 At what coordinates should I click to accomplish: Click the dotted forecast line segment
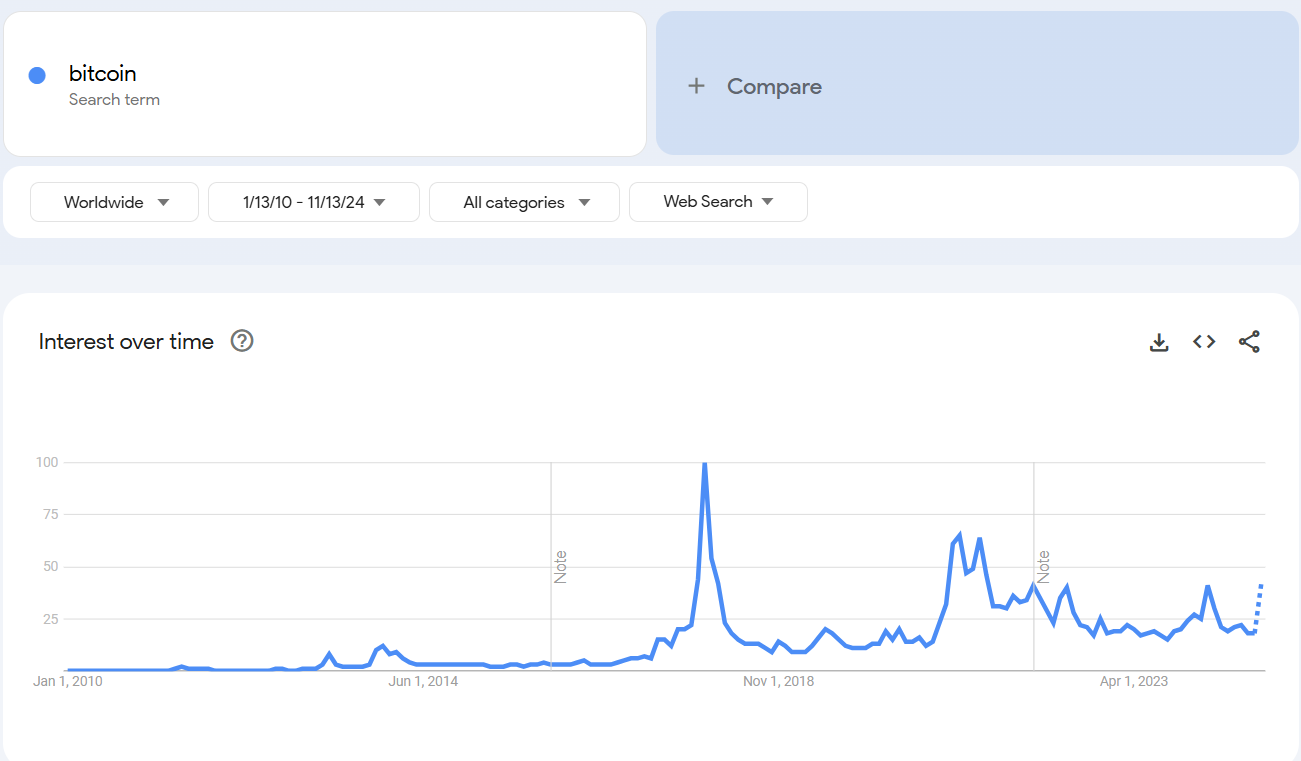pos(1258,607)
